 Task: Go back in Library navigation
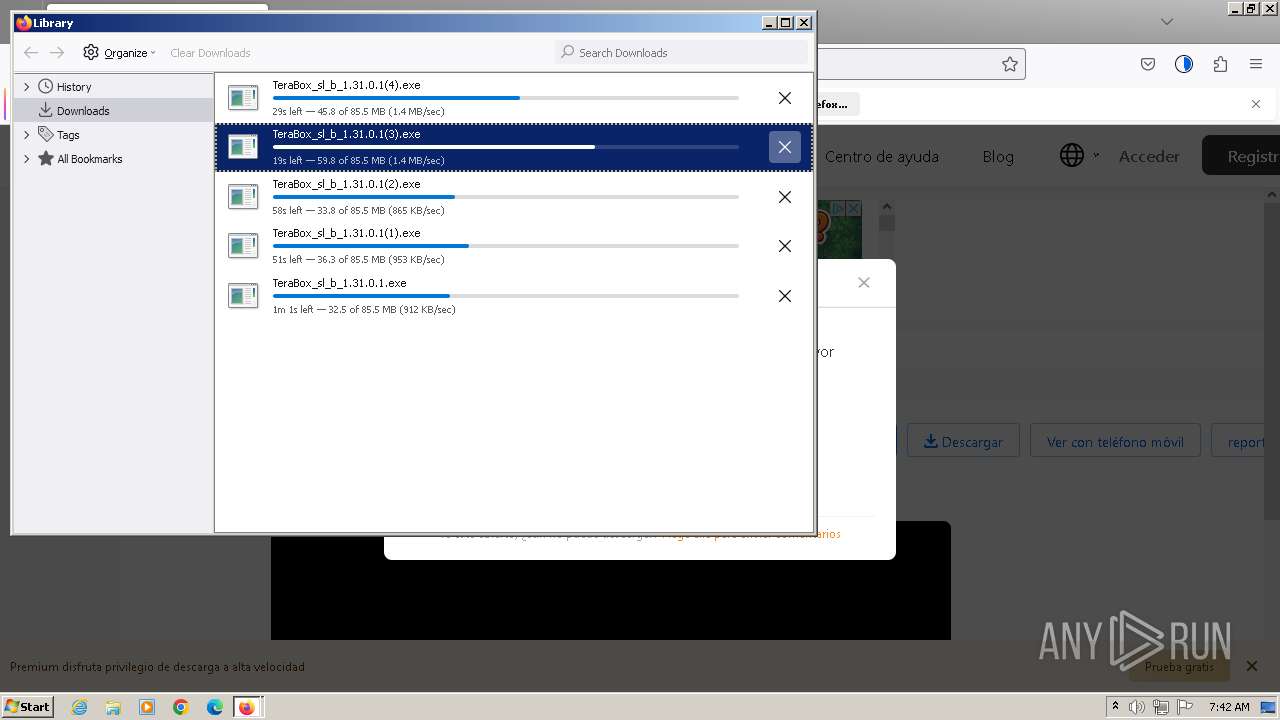click(x=31, y=53)
